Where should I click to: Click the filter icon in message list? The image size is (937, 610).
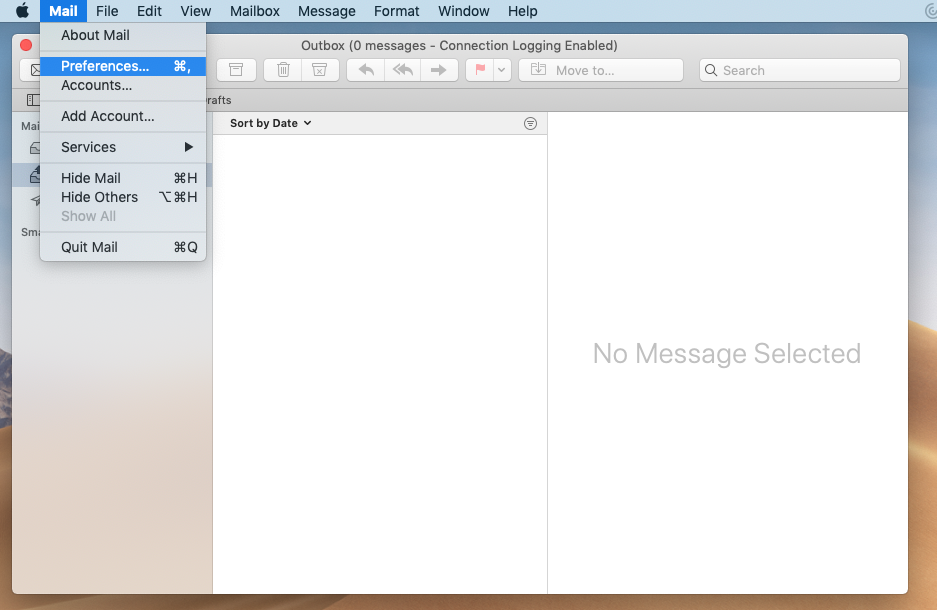tap(530, 124)
